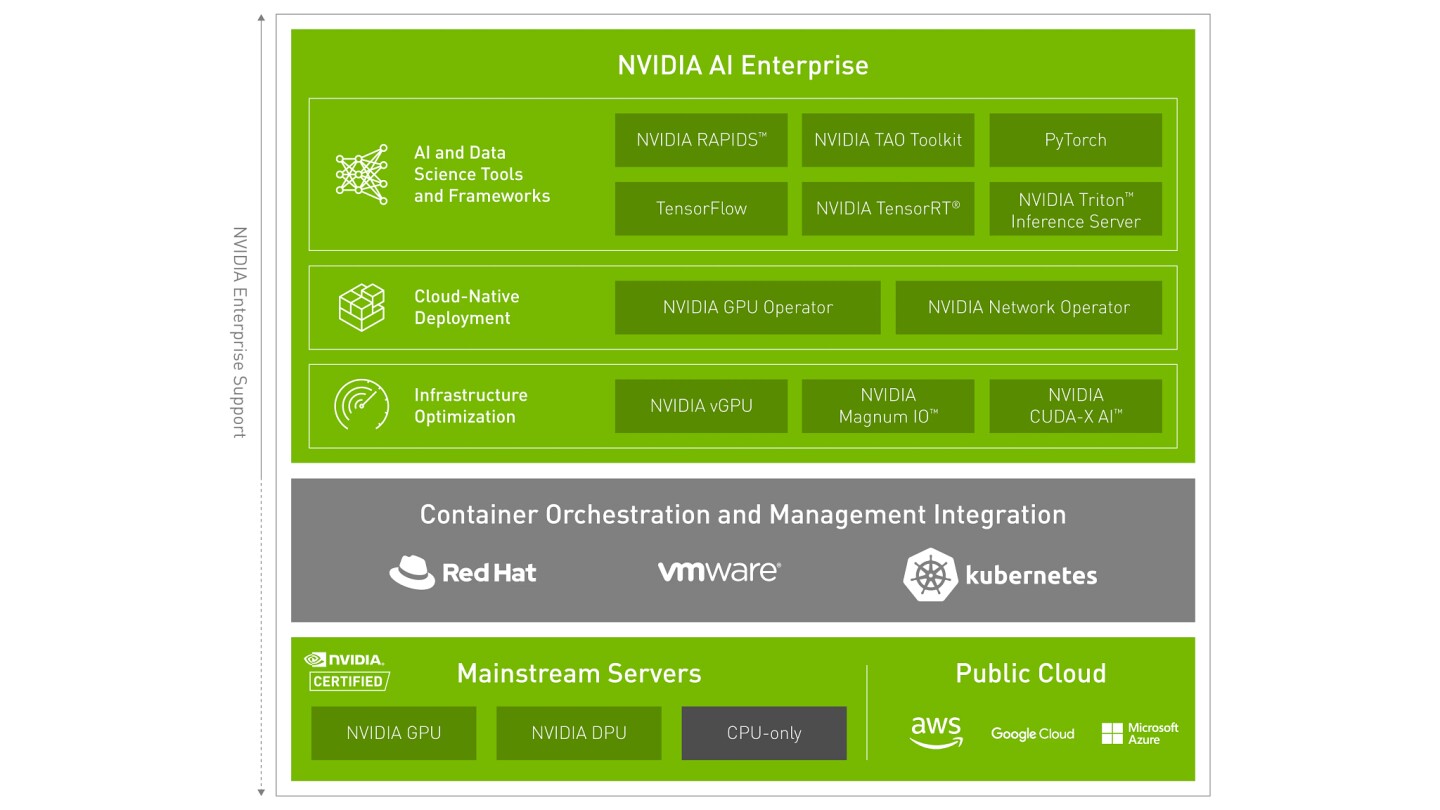Select the Infrastructure Optimization gauge icon
The image size is (1440, 810).
(x=362, y=405)
